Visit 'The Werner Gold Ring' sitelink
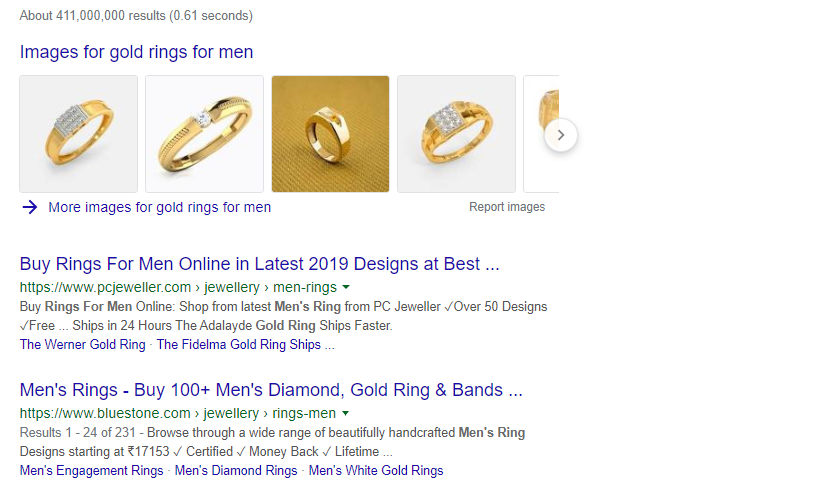This screenshot has height=486, width=823. tap(82, 344)
